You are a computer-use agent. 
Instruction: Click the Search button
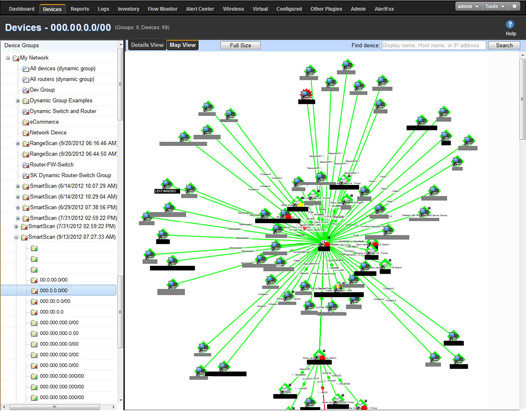click(504, 45)
